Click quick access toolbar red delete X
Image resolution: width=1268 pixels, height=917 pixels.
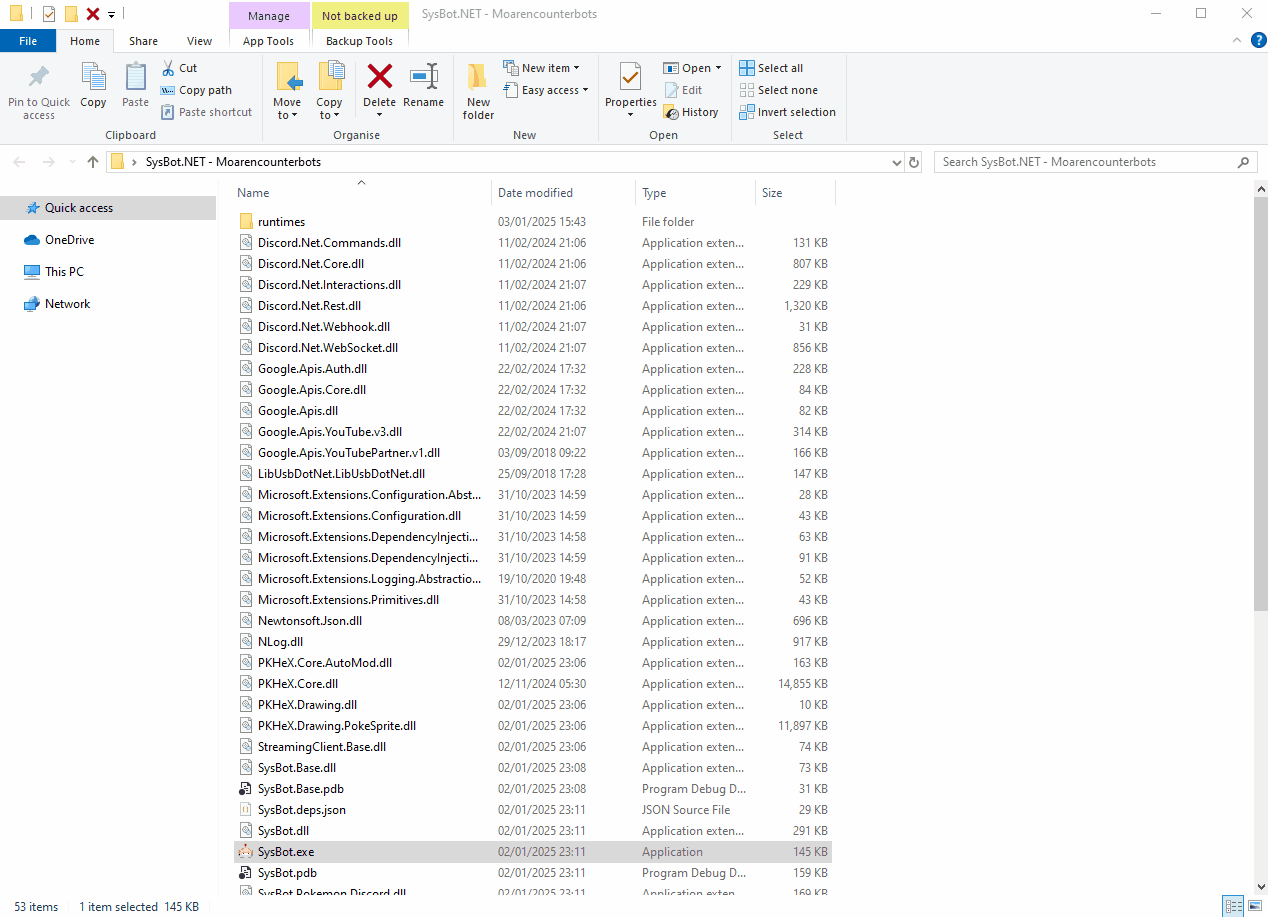92,14
